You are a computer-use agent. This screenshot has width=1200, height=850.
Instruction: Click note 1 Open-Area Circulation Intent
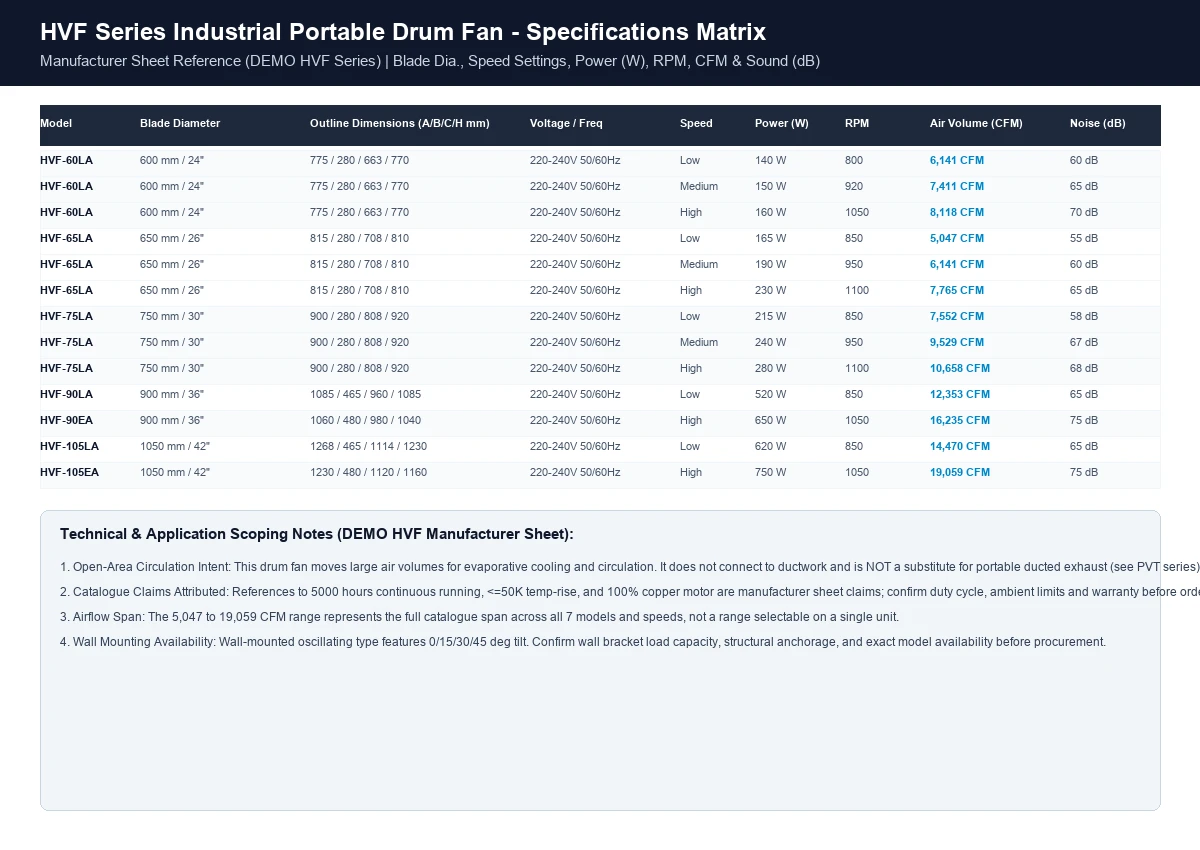click(630, 566)
